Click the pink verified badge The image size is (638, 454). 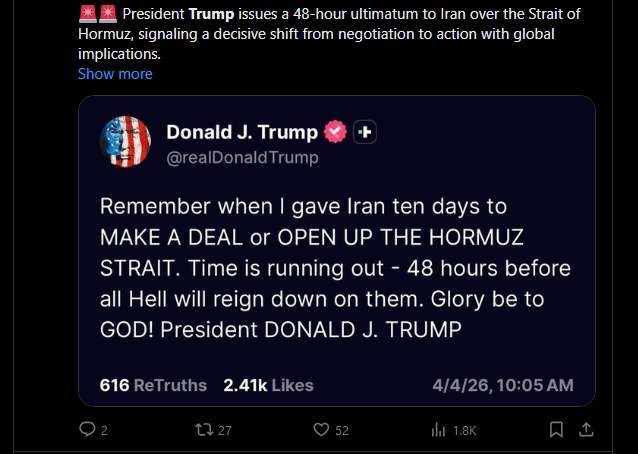click(336, 133)
